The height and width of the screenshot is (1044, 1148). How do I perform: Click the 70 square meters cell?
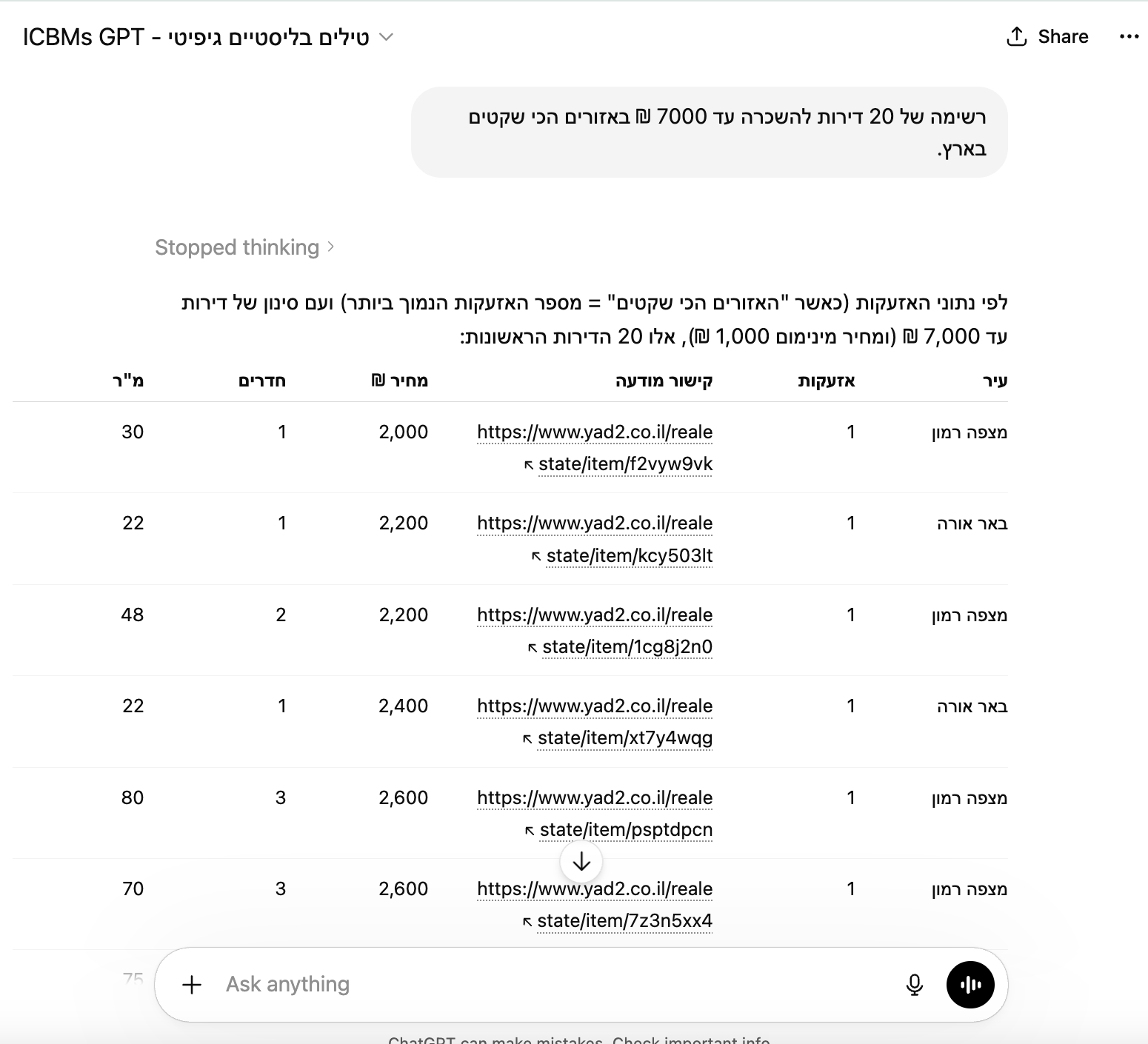click(133, 889)
